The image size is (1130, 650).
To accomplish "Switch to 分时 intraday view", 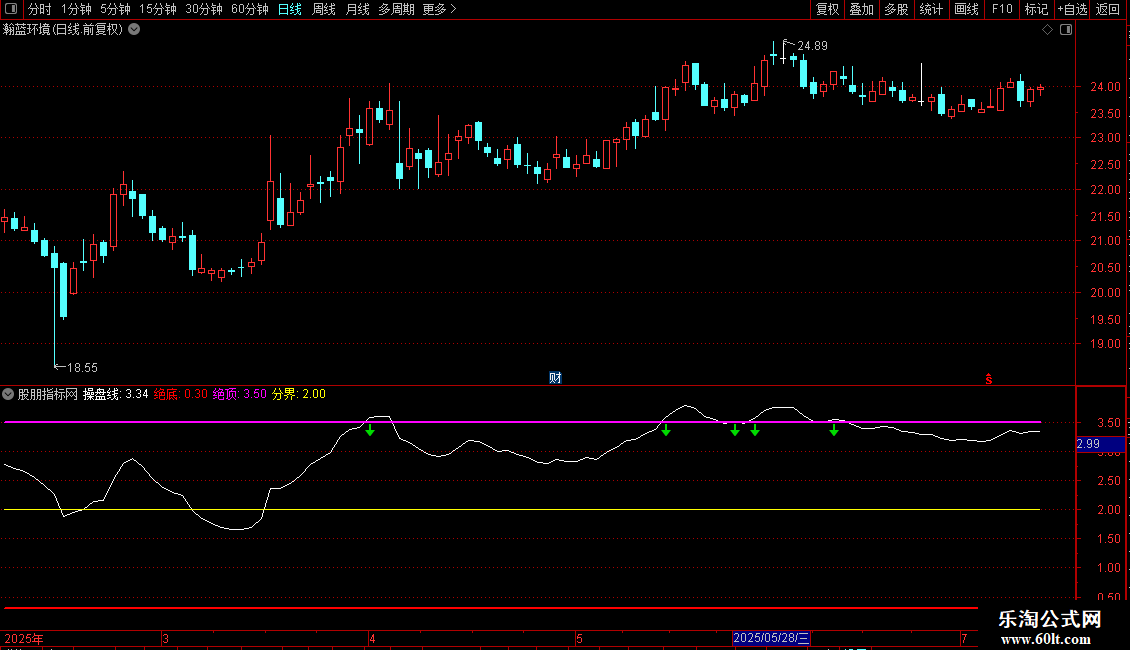I will pyautogui.click(x=40, y=9).
